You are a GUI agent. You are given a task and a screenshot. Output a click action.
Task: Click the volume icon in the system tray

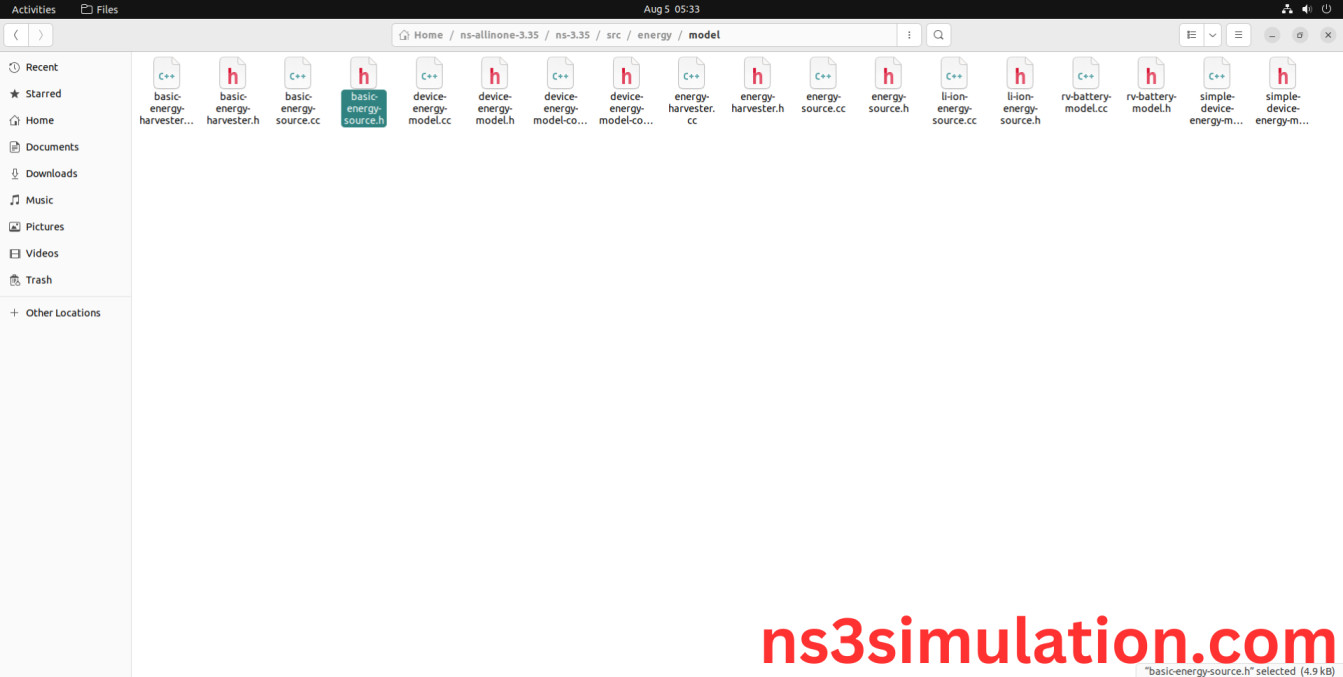point(1306,9)
